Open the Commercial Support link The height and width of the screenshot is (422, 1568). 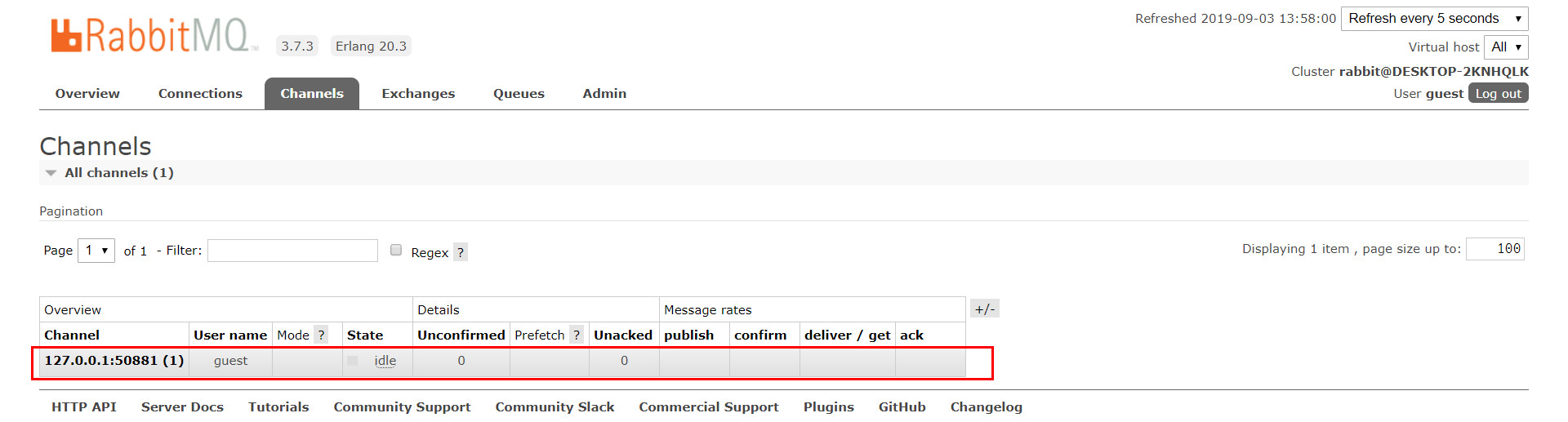click(x=708, y=406)
